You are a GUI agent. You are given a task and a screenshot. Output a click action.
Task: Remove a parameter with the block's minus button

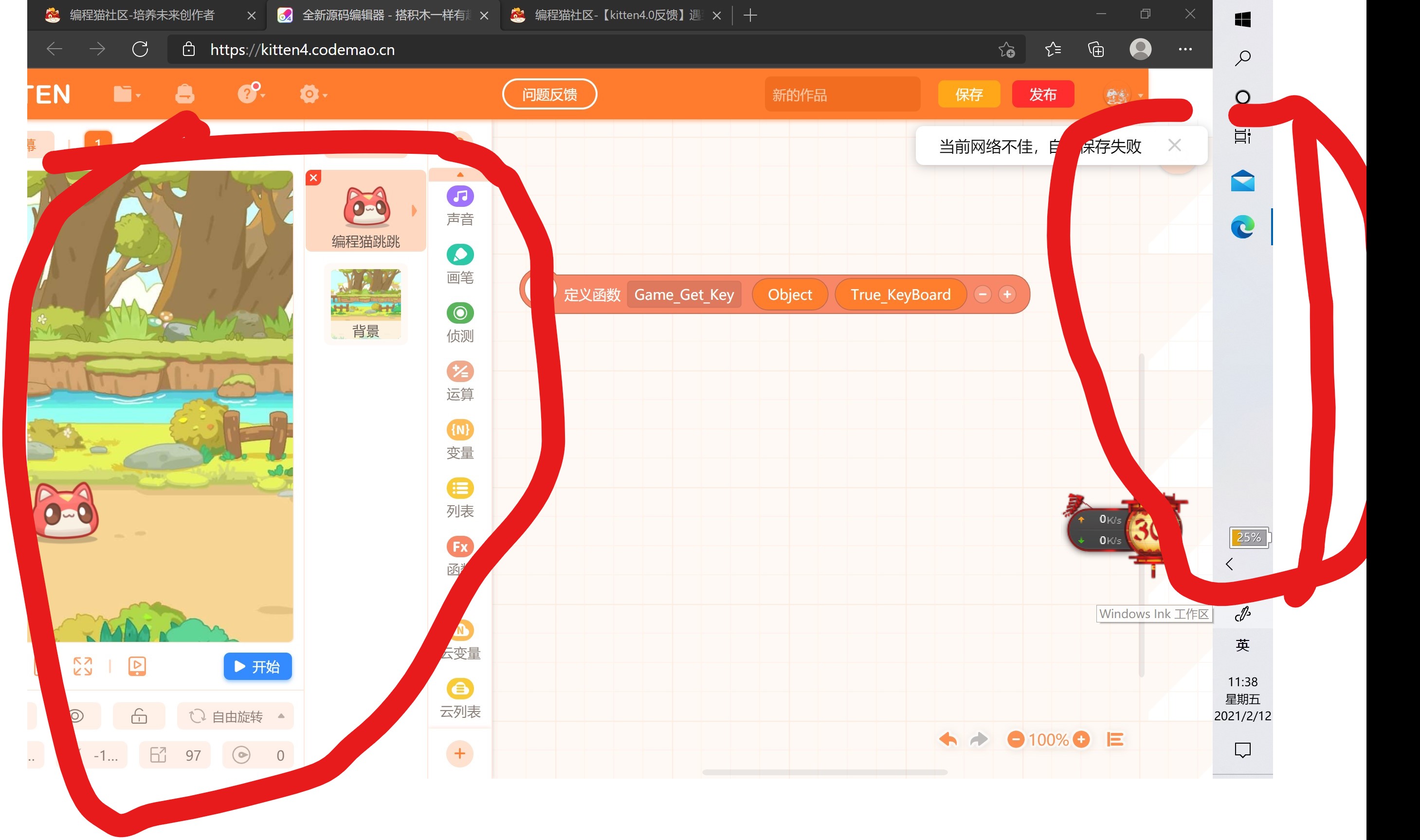click(x=983, y=294)
